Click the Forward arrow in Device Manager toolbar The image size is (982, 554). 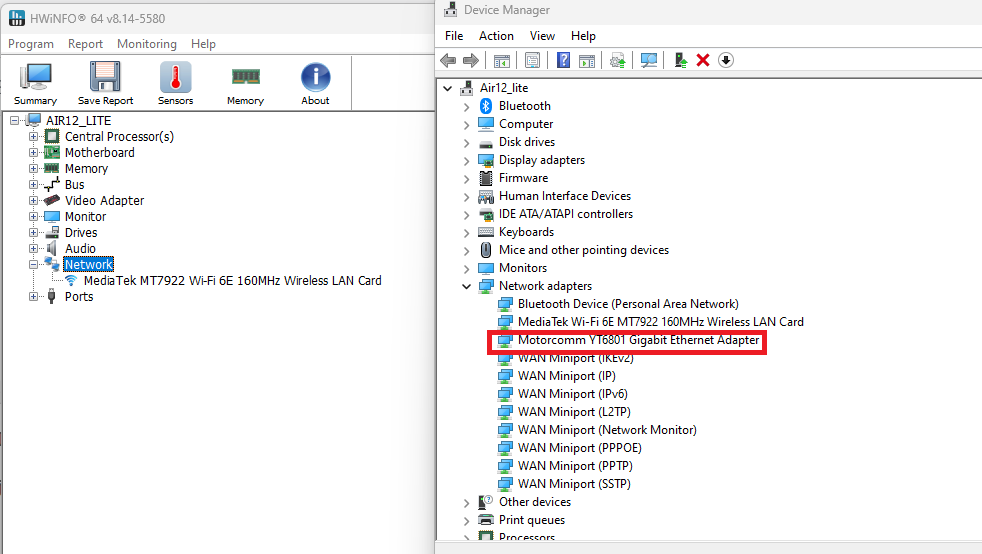tap(470, 60)
